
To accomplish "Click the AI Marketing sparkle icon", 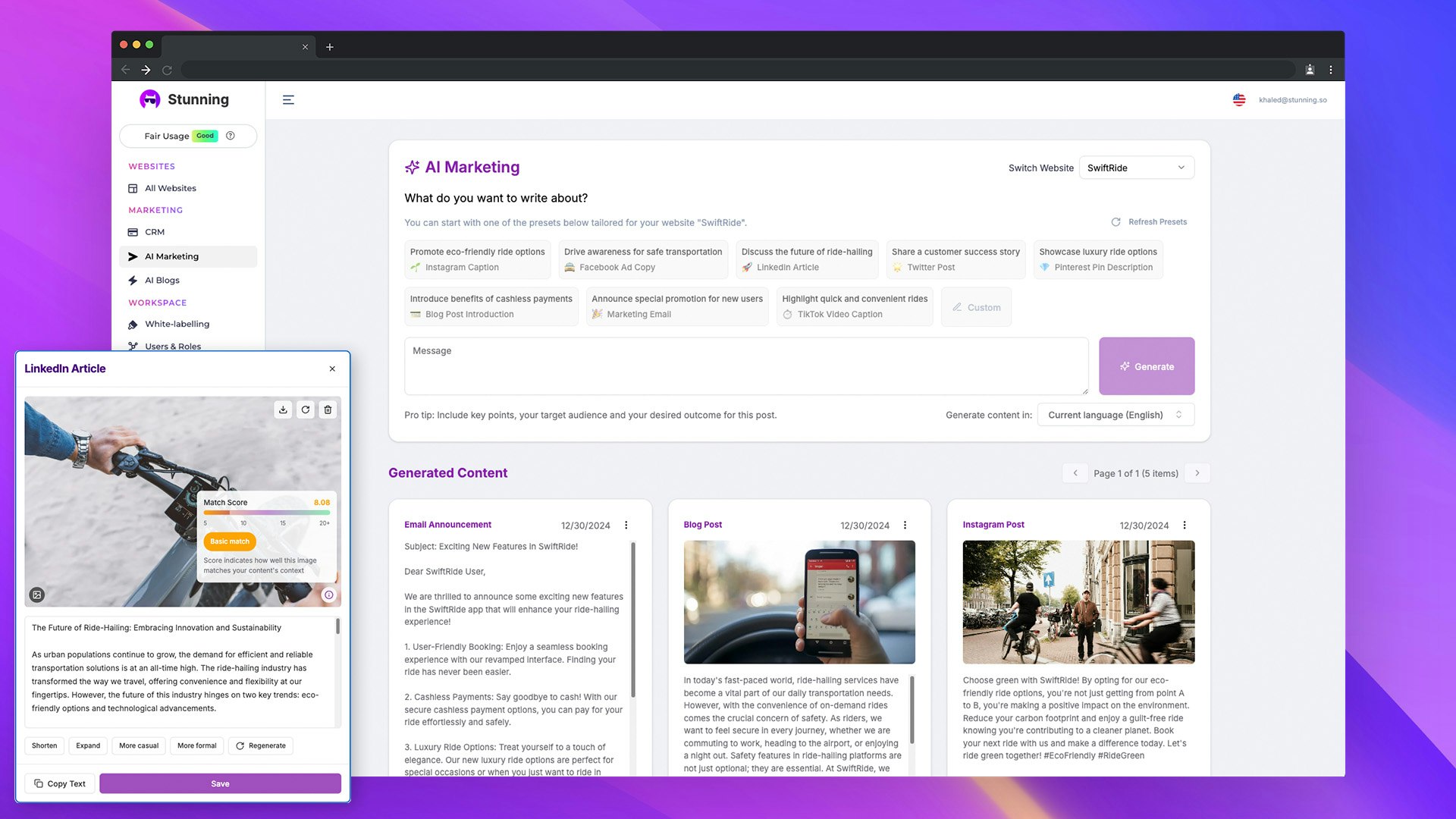I will pyautogui.click(x=412, y=167).
